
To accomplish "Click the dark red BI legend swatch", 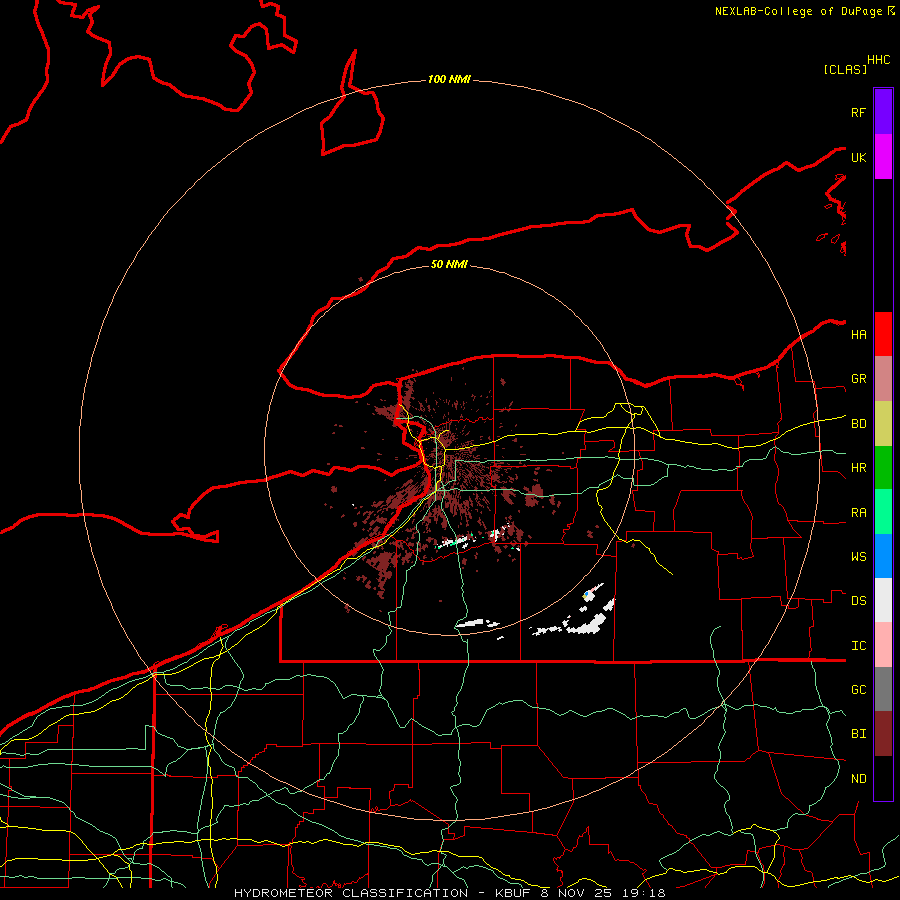I will click(x=883, y=734).
